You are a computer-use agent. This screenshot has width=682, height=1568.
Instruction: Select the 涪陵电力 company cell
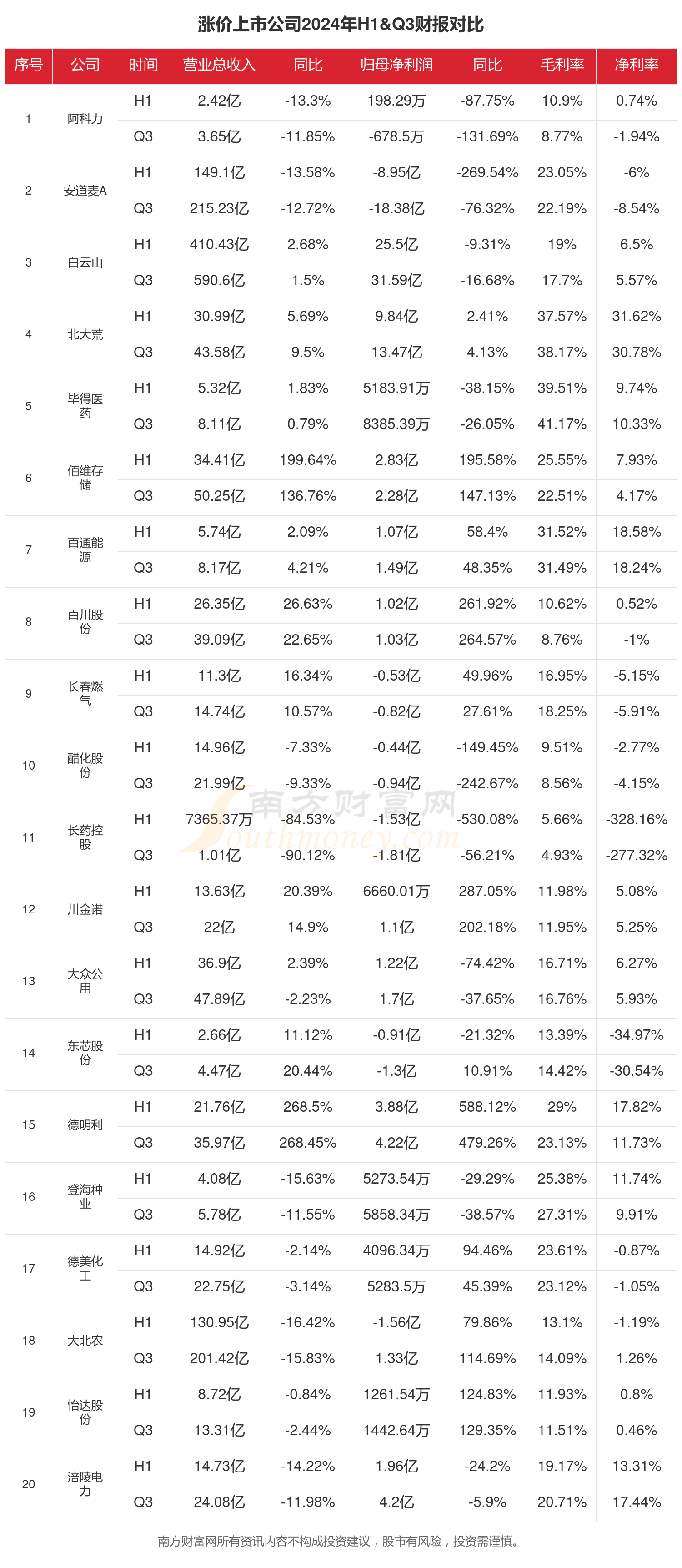click(x=85, y=1484)
